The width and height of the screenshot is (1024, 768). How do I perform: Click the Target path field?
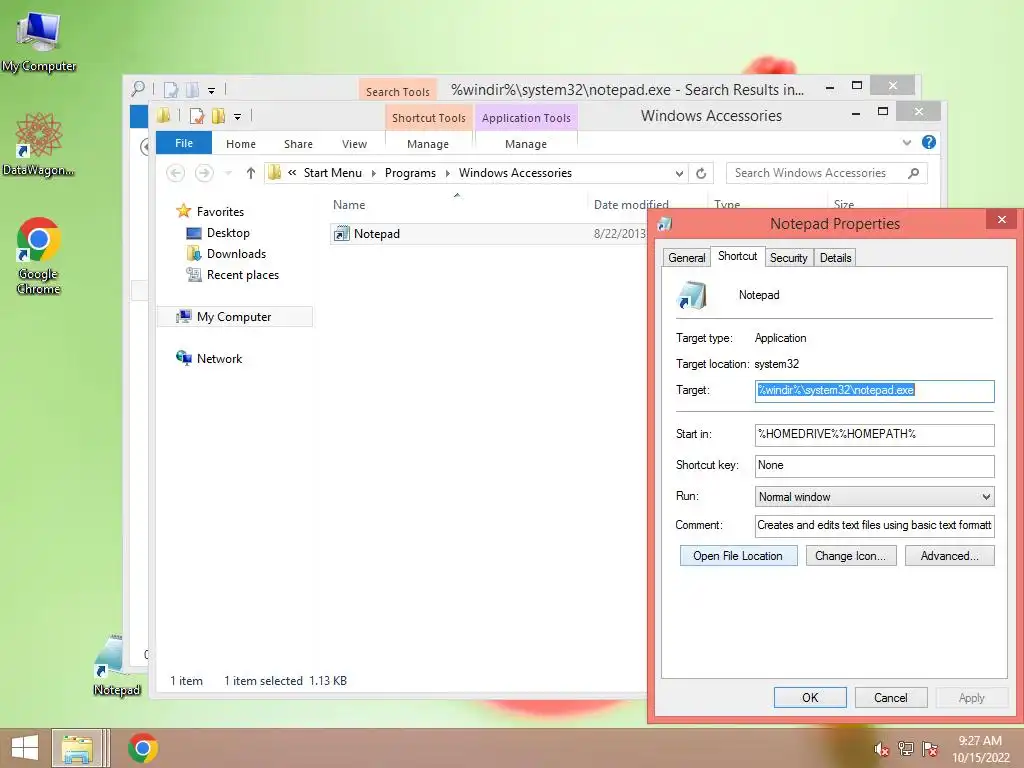coord(874,391)
